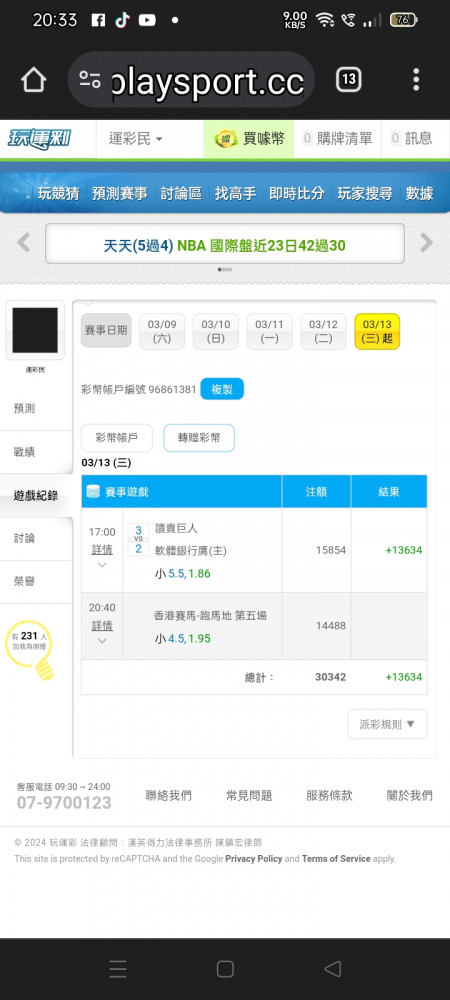Select date tab 03/10 (日)

[215, 331]
